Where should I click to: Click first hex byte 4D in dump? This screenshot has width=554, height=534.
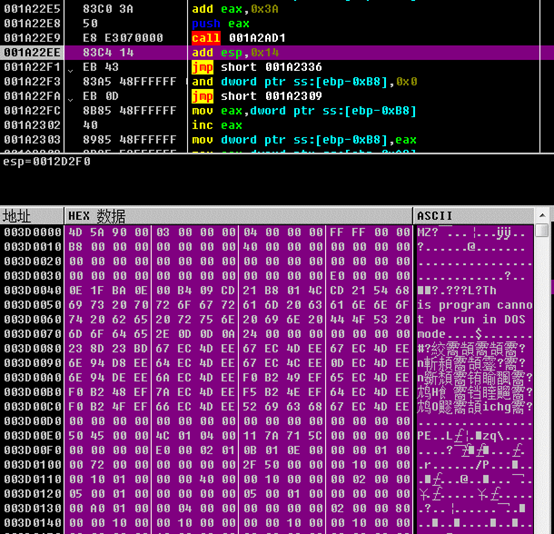pyautogui.click(x=75, y=232)
